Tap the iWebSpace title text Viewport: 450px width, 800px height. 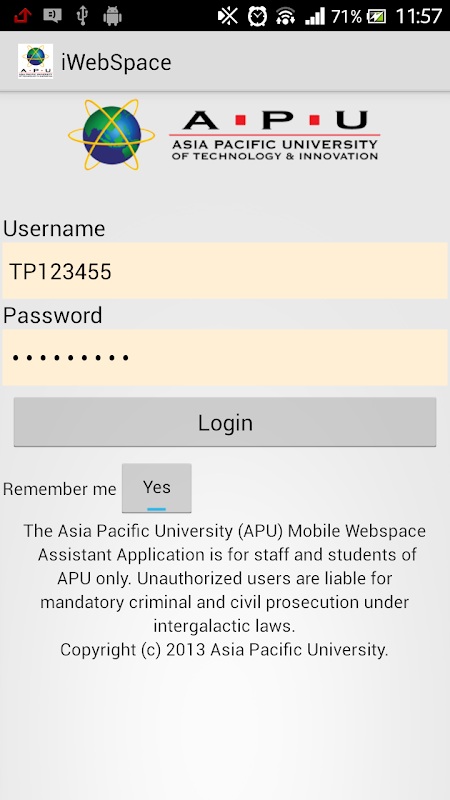point(116,62)
